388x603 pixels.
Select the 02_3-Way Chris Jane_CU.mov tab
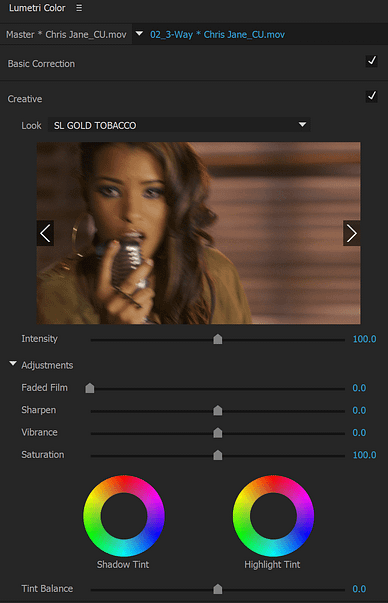[217, 35]
